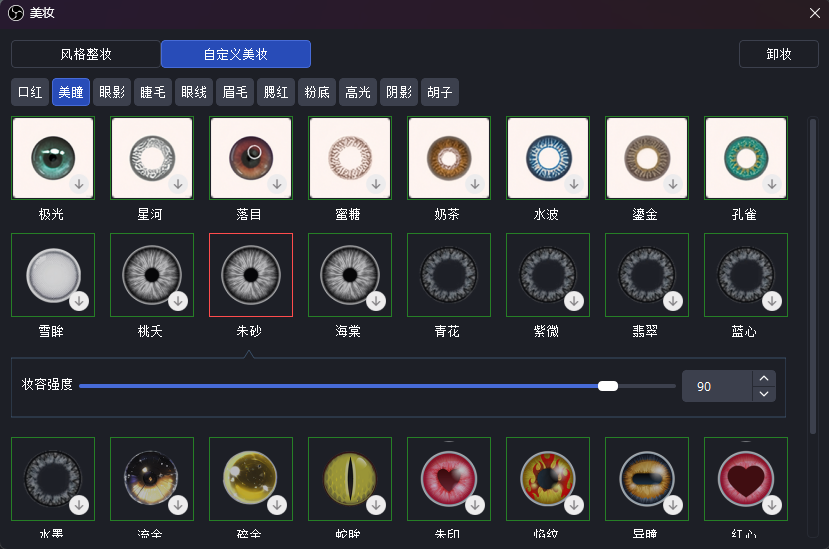Select the 海棠 gray lens
This screenshot has height=549, width=829.
tap(349, 274)
